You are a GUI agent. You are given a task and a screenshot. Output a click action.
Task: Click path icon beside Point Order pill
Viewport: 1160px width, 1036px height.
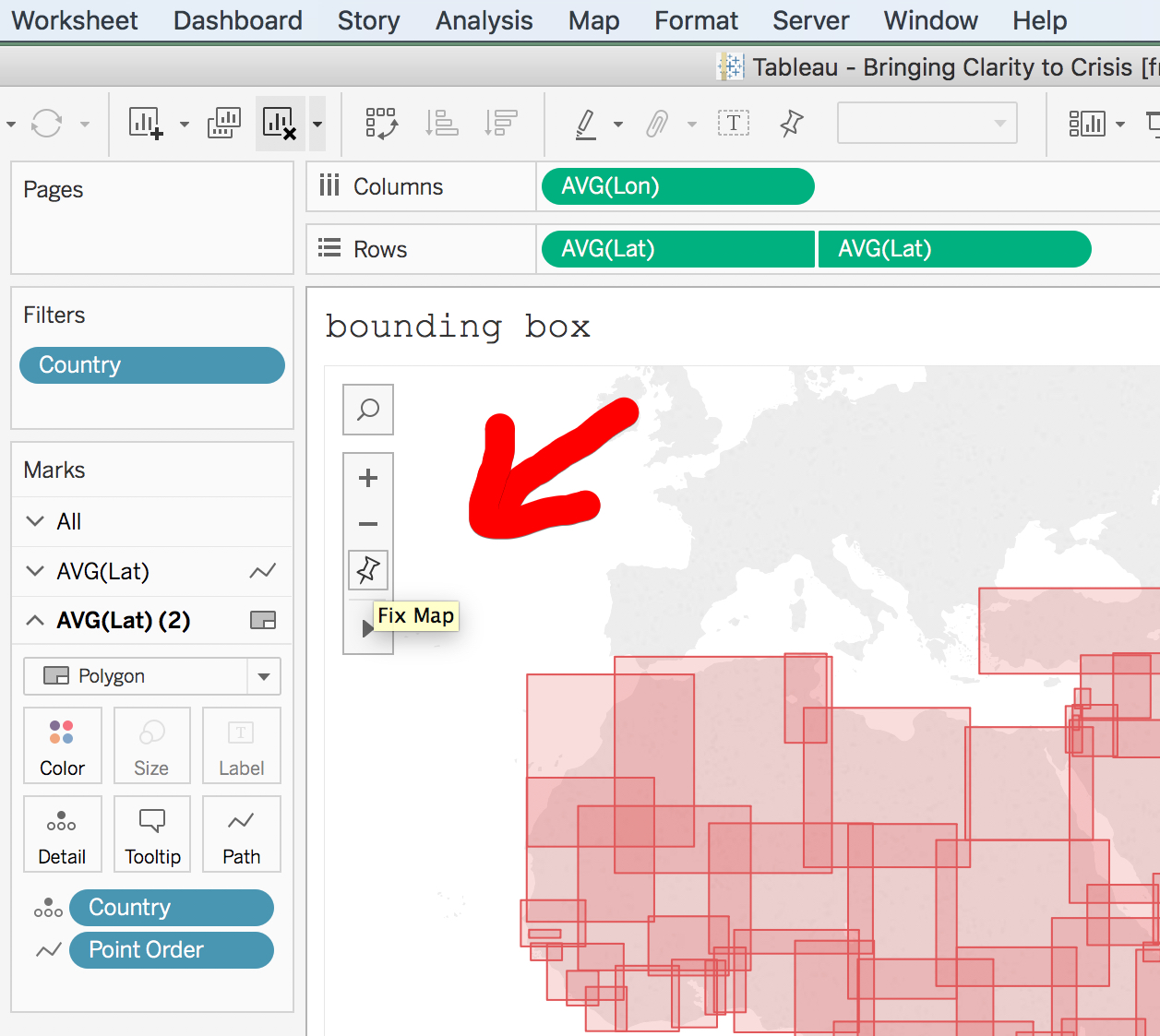48,950
